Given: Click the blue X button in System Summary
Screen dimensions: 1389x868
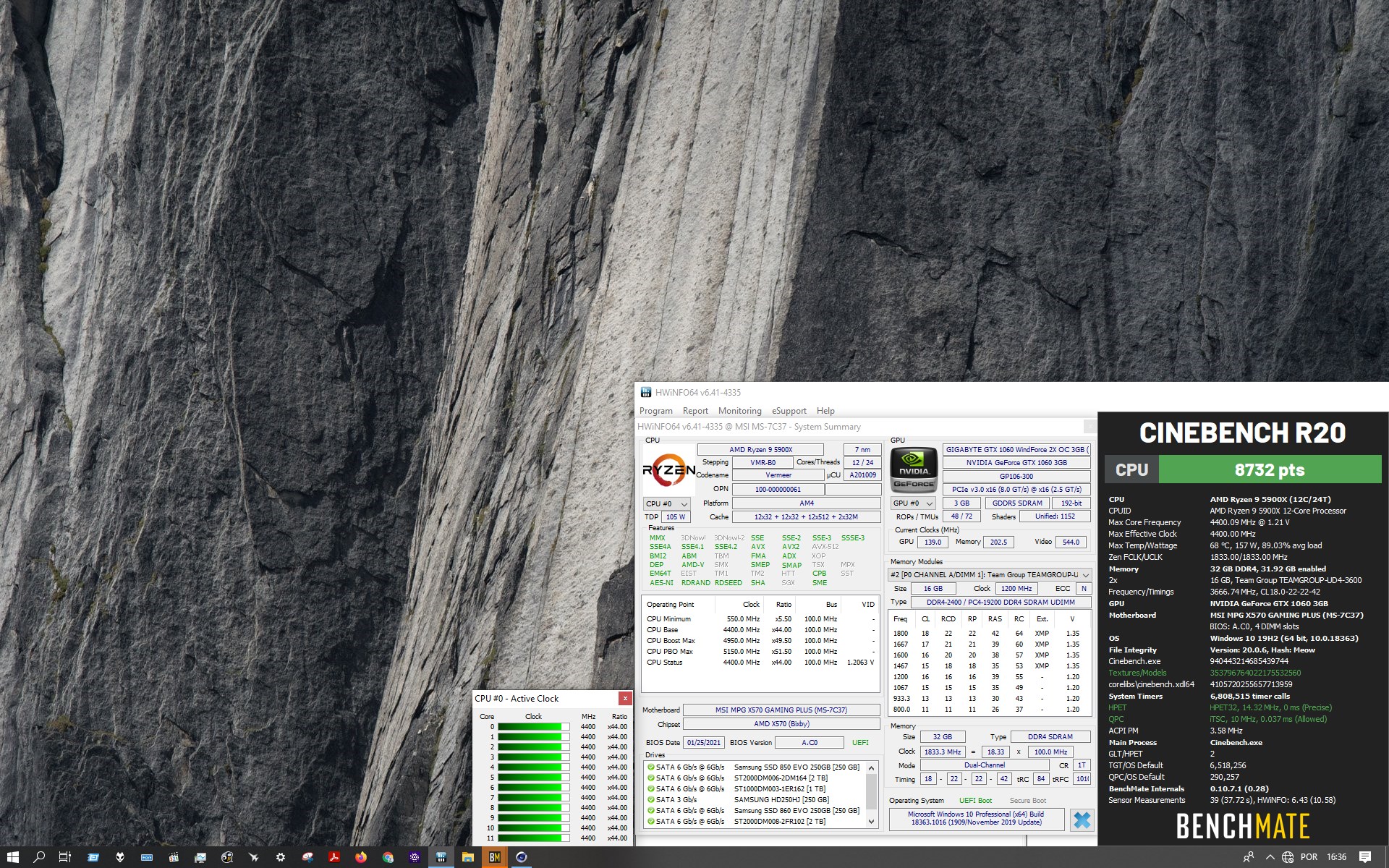Looking at the screenshot, I should point(1082,820).
